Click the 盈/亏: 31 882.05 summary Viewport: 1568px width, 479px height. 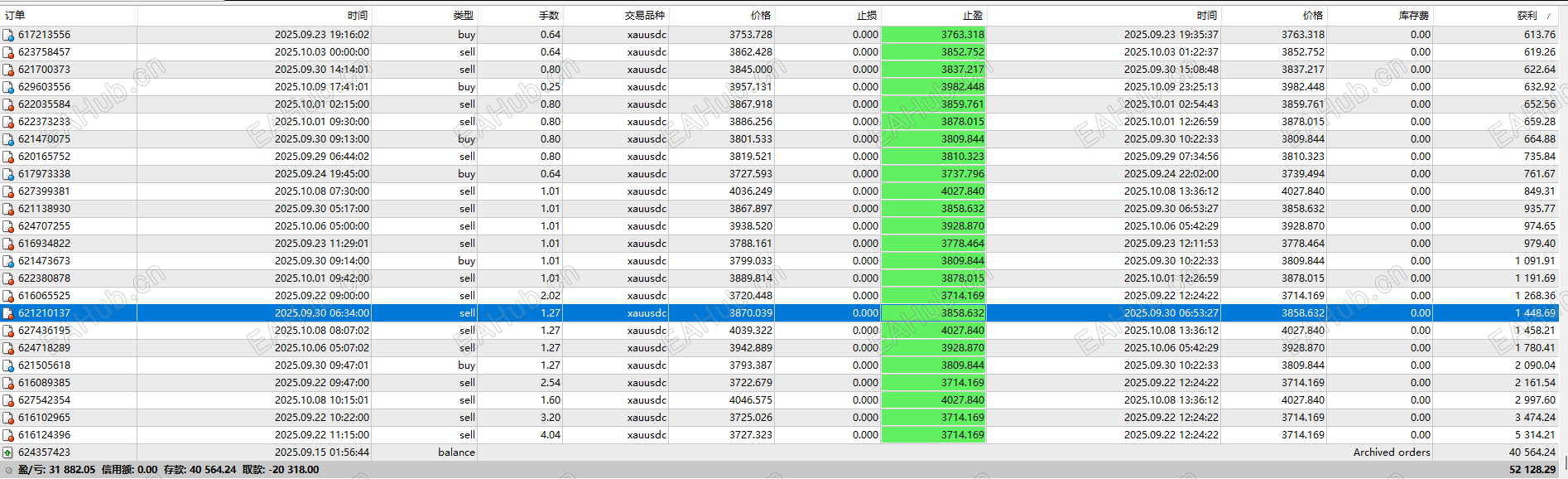pos(56,470)
